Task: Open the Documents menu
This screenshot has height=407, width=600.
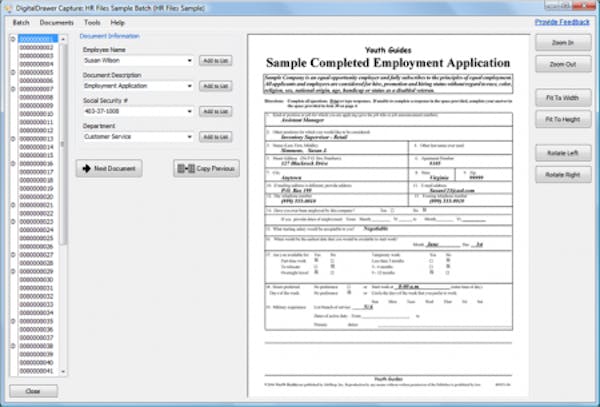Action: pyautogui.click(x=56, y=23)
